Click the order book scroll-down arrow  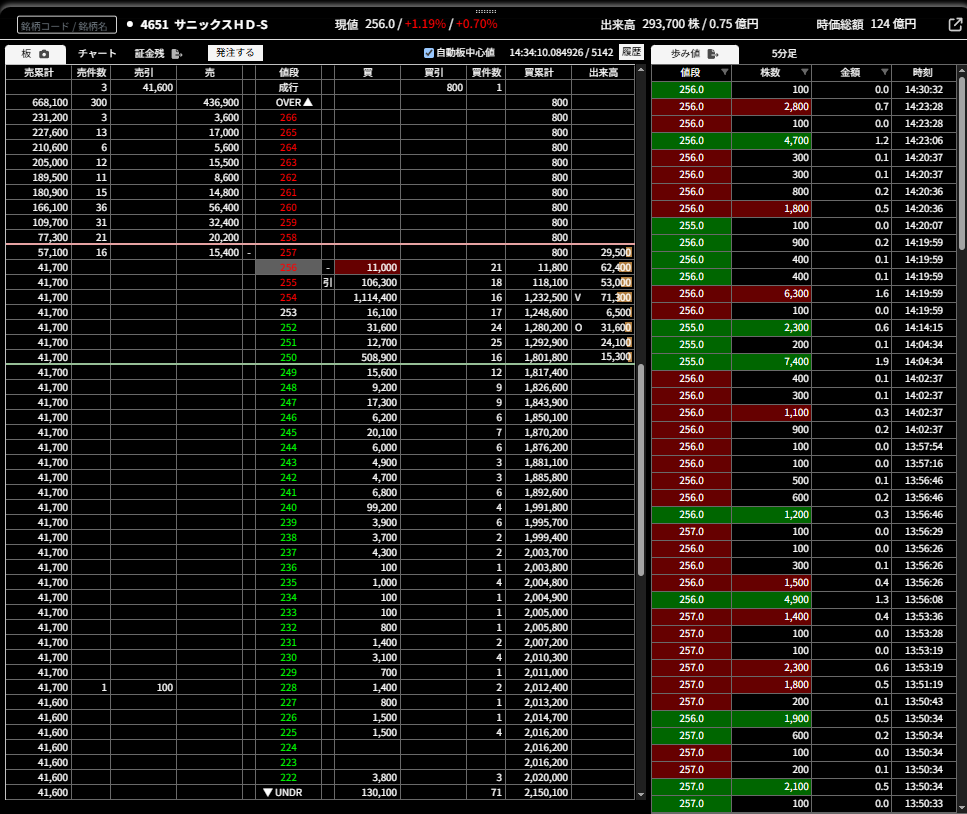point(641,794)
